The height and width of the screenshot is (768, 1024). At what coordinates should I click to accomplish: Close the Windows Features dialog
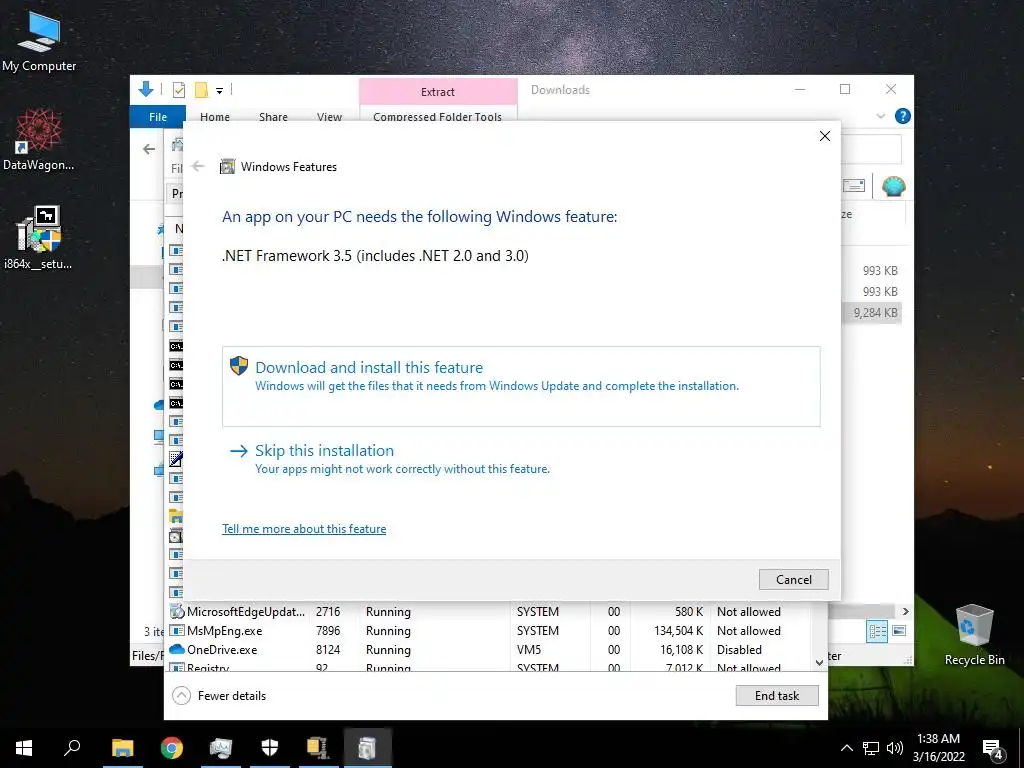825,136
